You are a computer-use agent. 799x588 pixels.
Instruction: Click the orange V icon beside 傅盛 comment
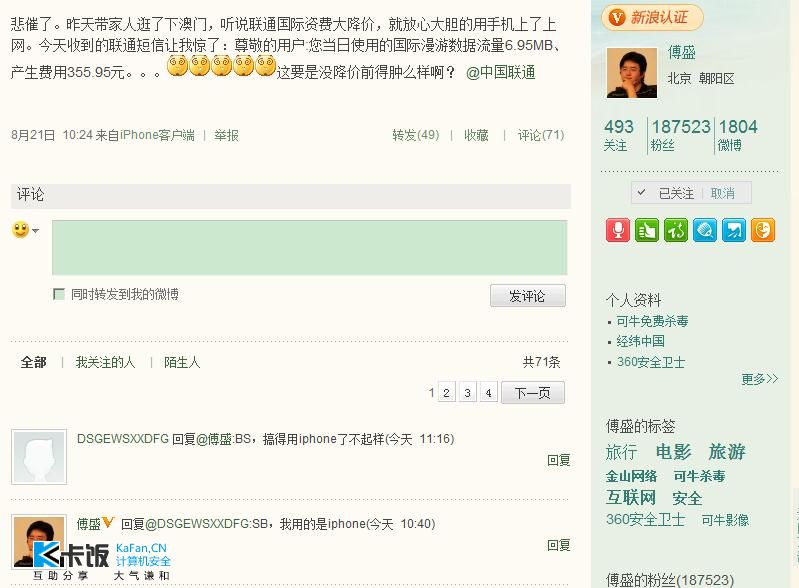click(108, 522)
